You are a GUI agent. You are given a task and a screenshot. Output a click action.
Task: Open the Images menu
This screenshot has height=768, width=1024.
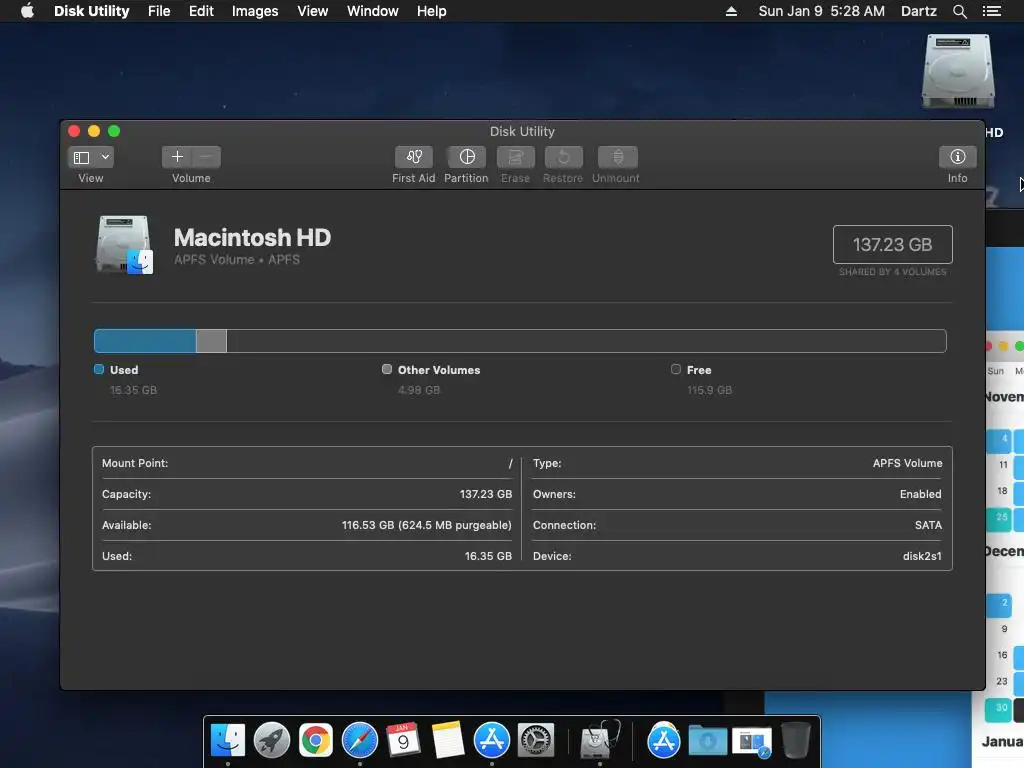(255, 11)
